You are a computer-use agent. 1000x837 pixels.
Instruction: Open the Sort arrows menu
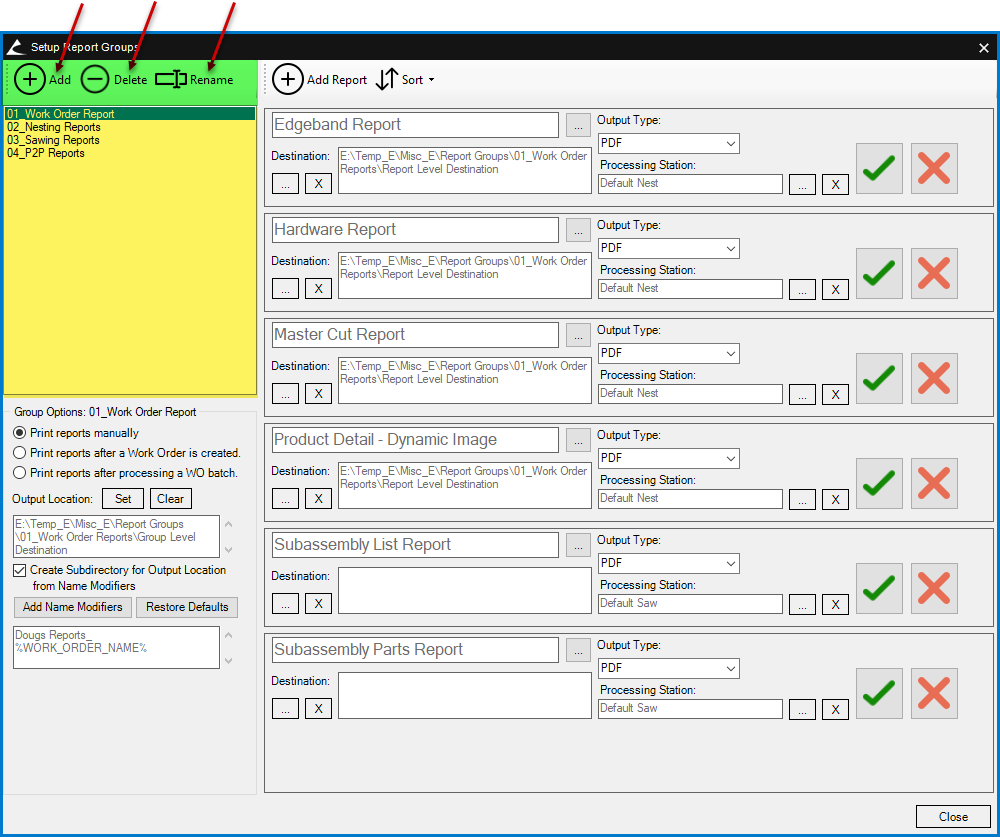(x=387, y=79)
